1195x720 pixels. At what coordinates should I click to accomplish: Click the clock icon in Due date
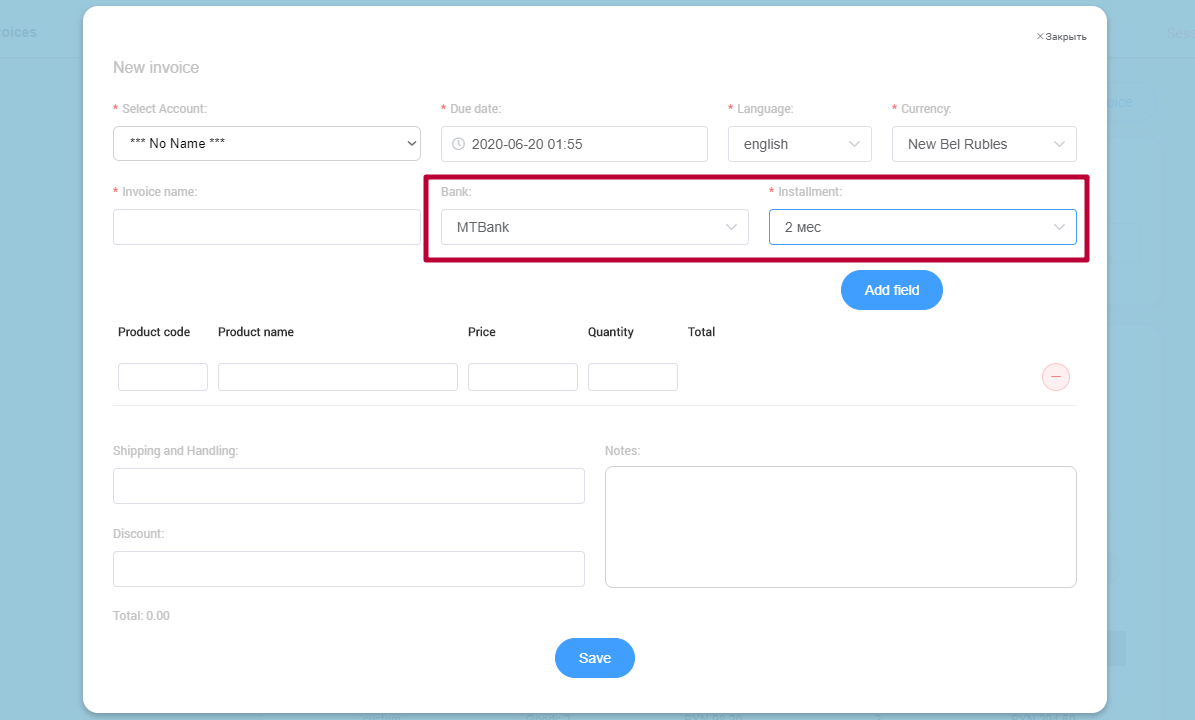(459, 144)
